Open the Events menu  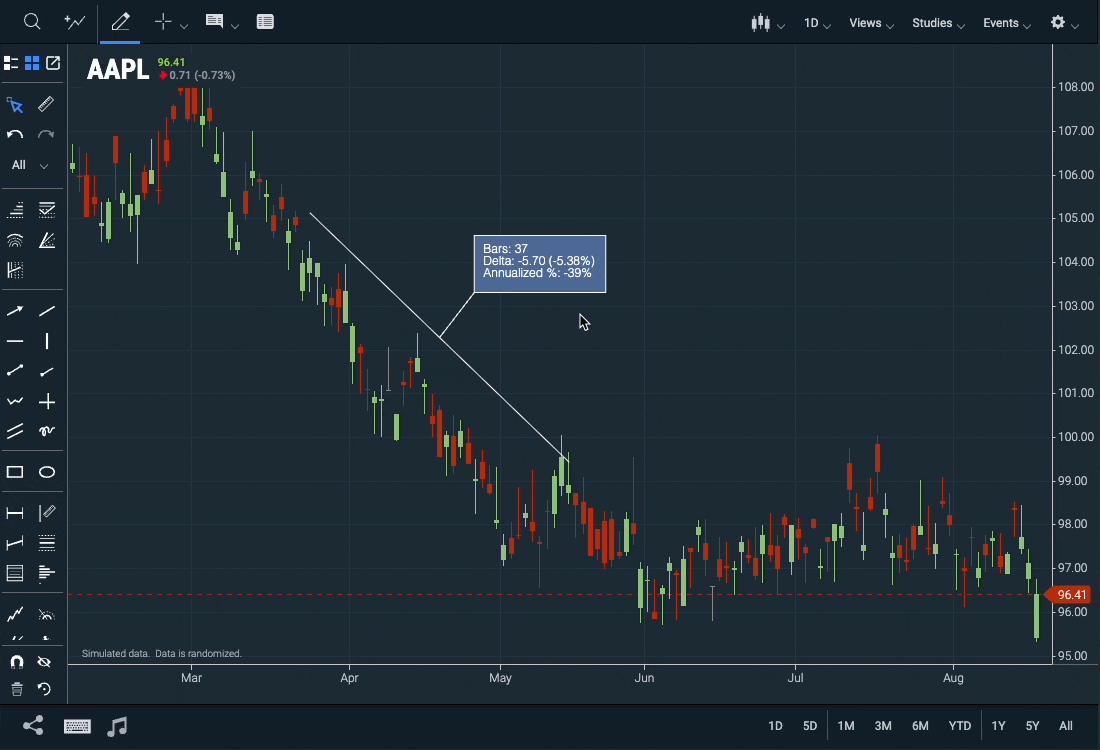(1007, 23)
